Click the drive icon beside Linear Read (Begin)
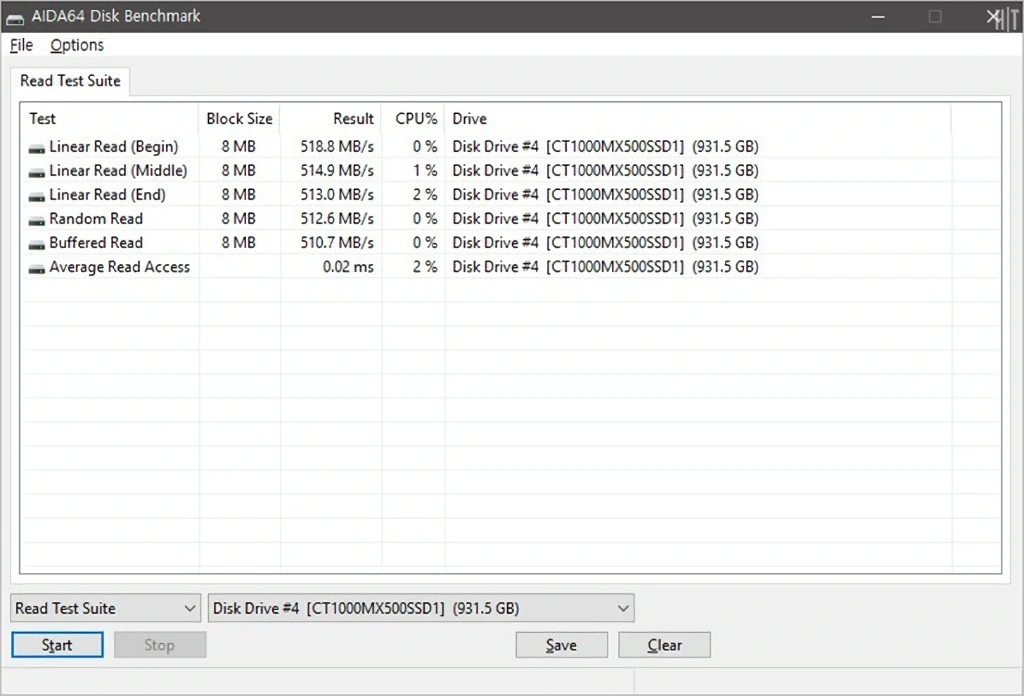The width and height of the screenshot is (1024, 696). tap(37, 149)
